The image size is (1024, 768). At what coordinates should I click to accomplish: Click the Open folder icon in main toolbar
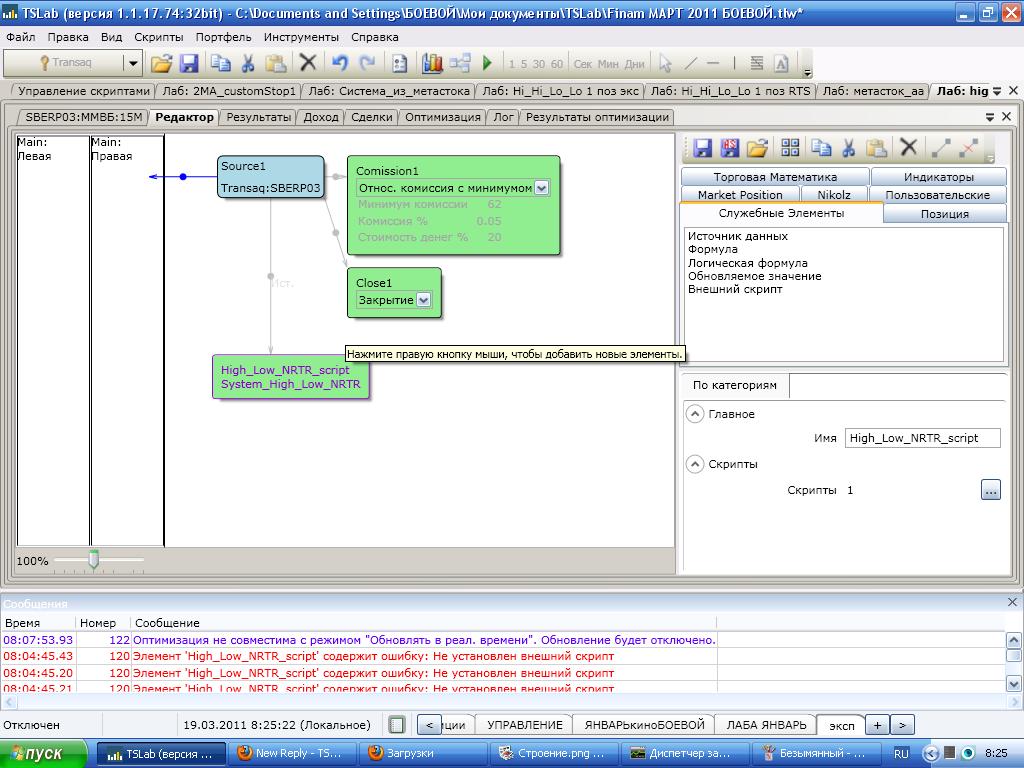[x=161, y=63]
